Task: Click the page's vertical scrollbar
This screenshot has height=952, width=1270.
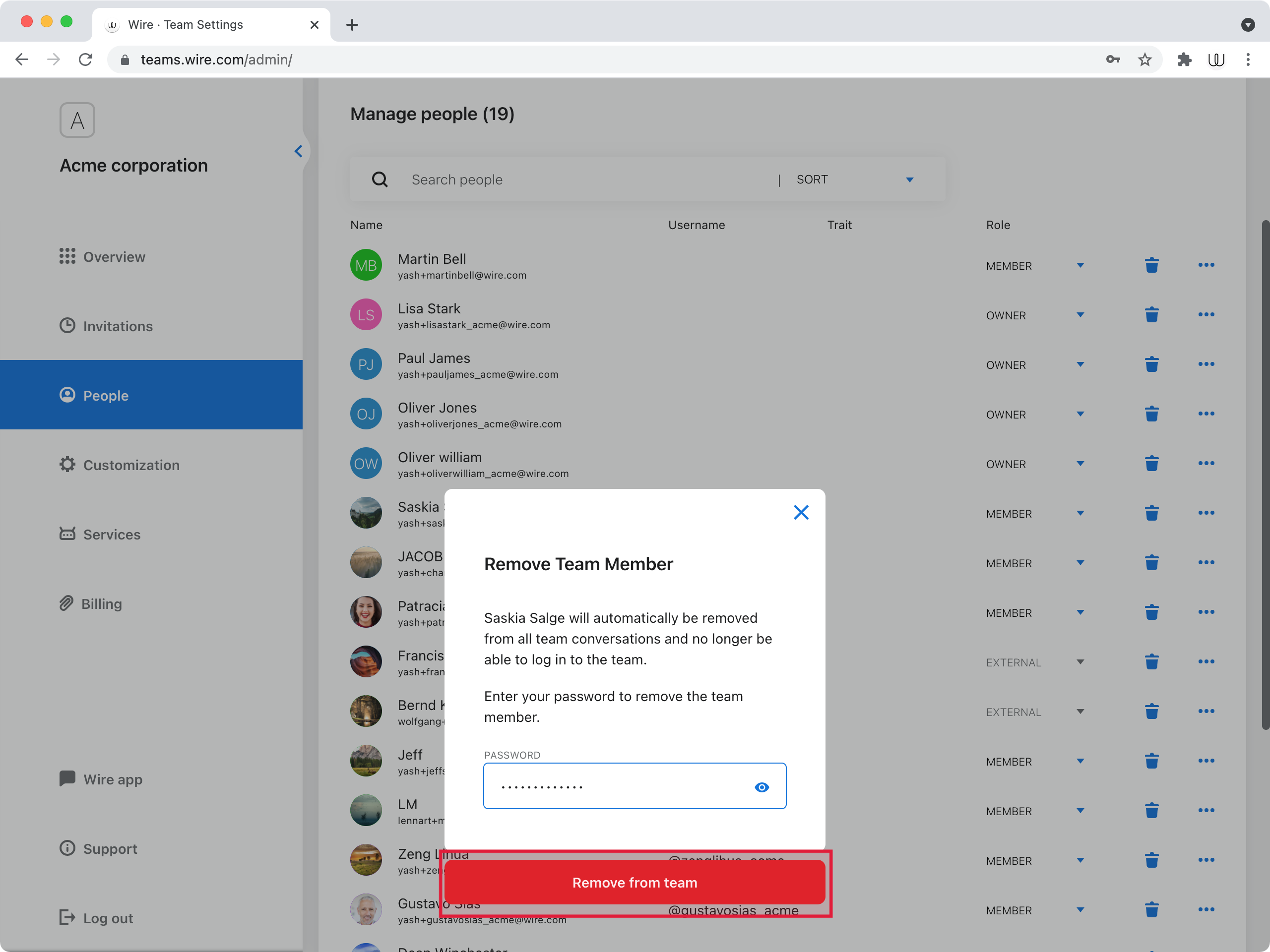Action: tap(1265, 474)
